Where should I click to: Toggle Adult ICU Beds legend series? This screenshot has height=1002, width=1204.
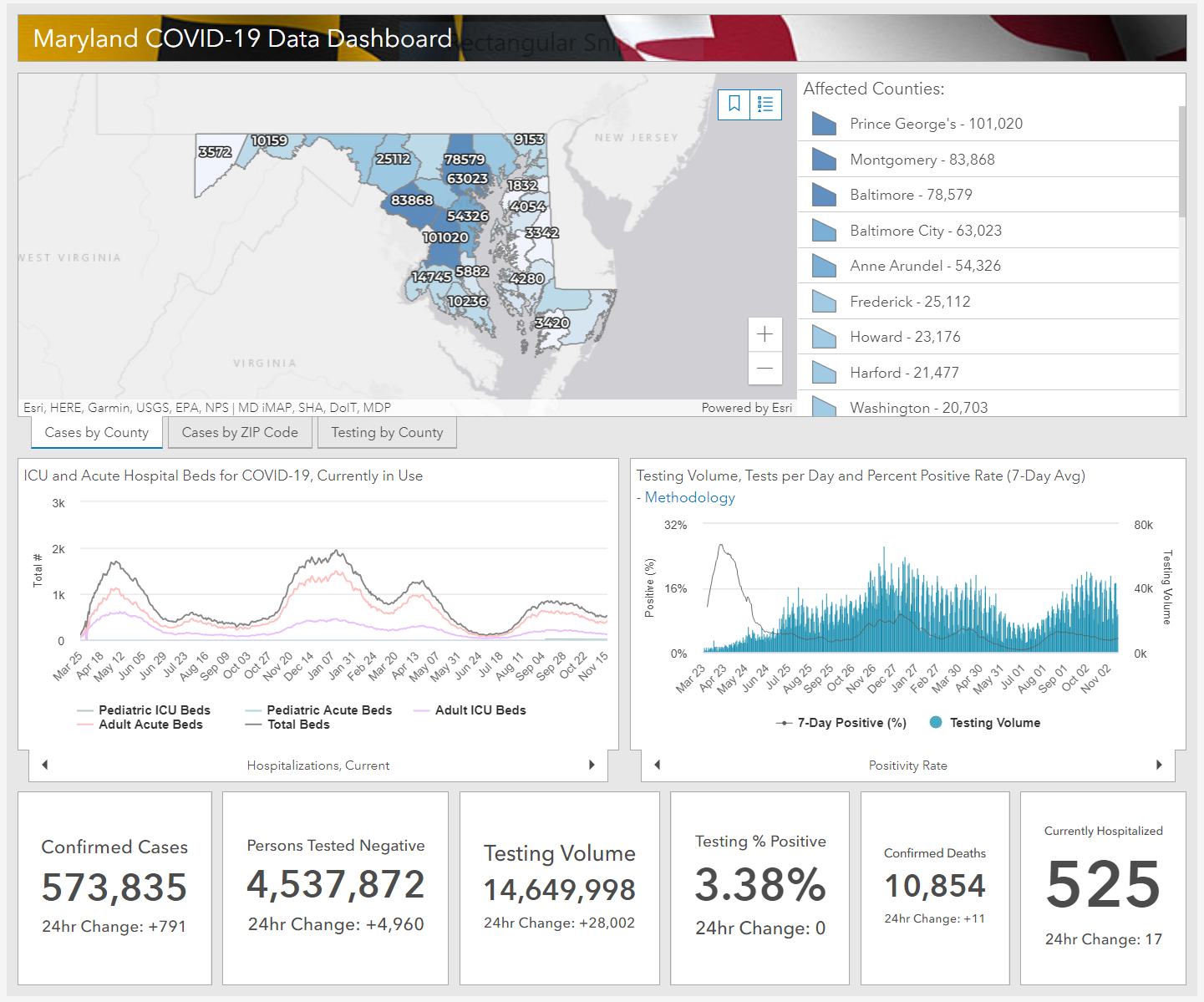coord(470,710)
